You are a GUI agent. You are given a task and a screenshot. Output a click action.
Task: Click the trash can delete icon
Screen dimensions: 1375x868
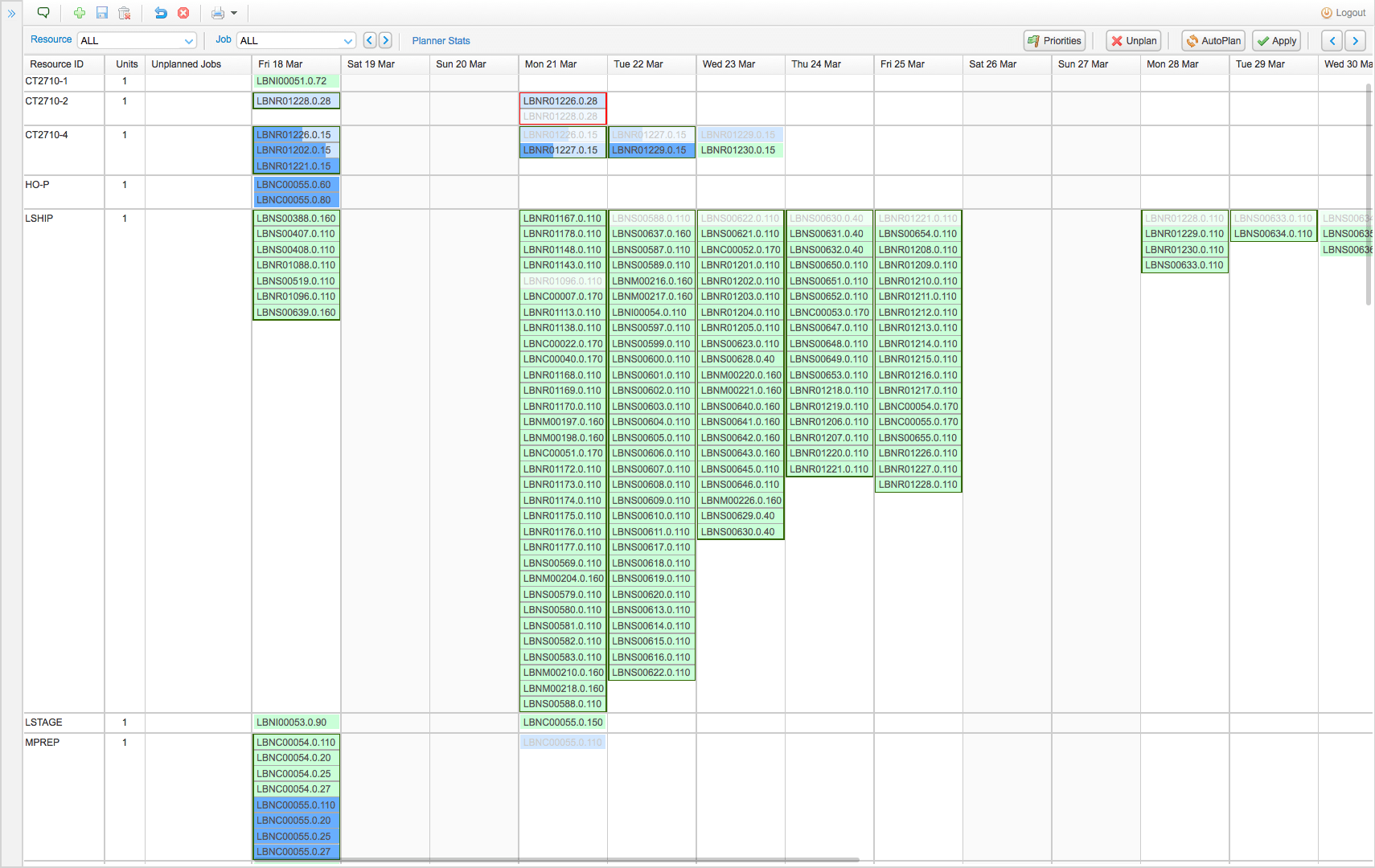125,13
